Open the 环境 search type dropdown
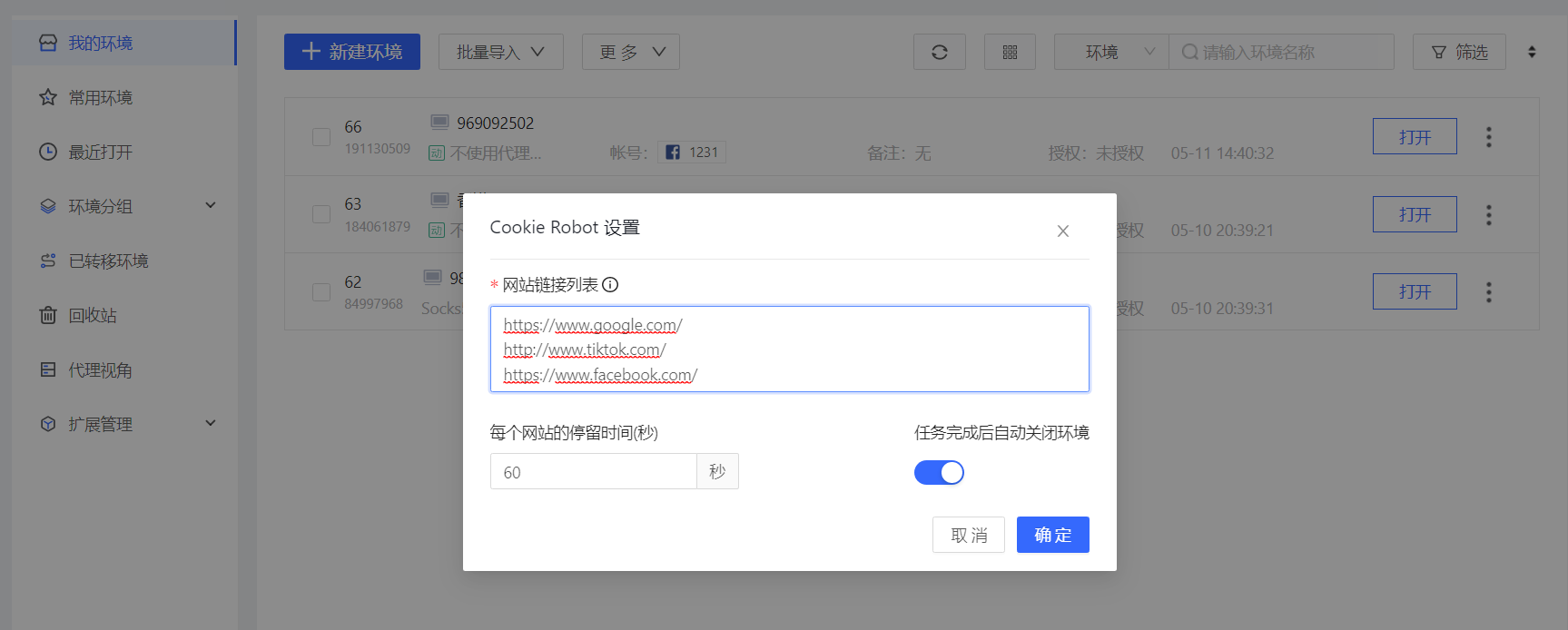The width and height of the screenshot is (1568, 630). 1111,52
